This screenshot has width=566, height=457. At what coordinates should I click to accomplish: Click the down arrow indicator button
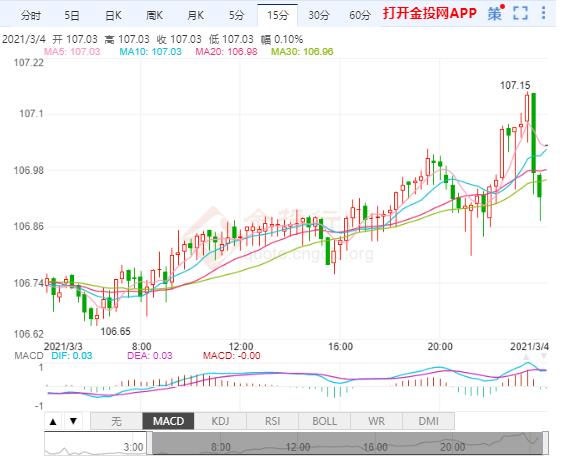coord(74,421)
